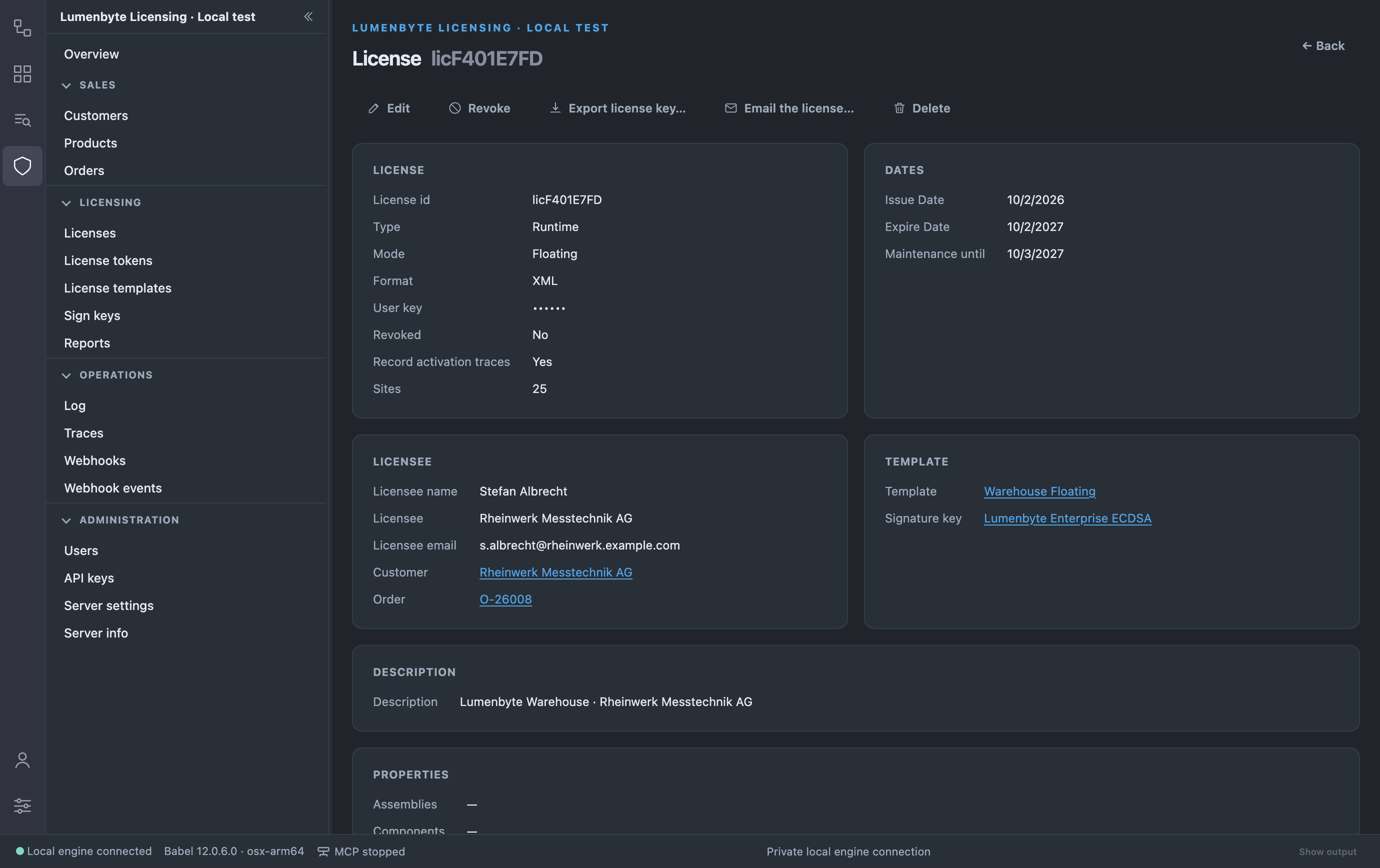1380x868 pixels.
Task: Click Expire Date value 10/2/2027
Action: 1035,226
